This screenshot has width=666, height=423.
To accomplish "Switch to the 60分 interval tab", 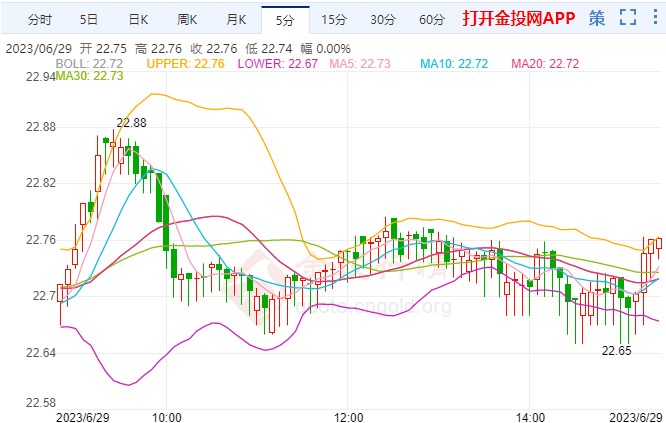I will [432, 20].
